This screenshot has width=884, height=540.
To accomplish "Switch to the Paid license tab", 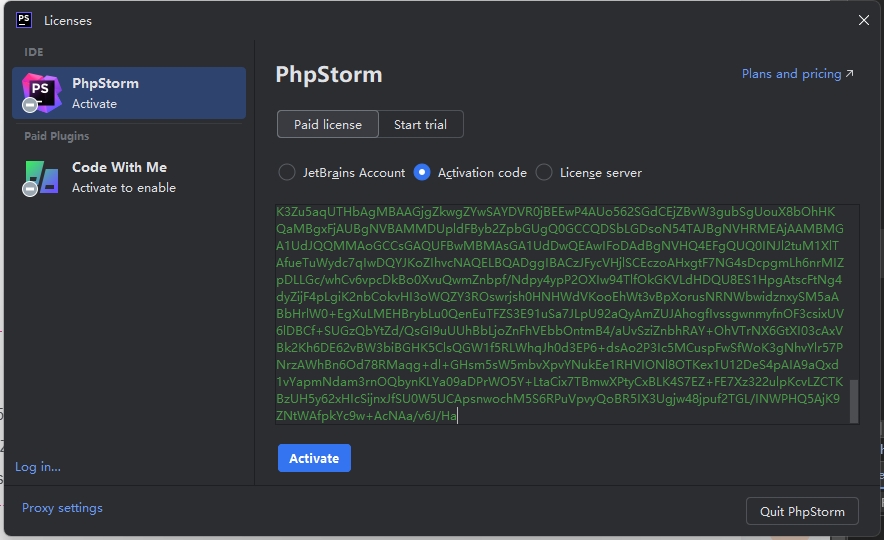I will pyautogui.click(x=328, y=124).
